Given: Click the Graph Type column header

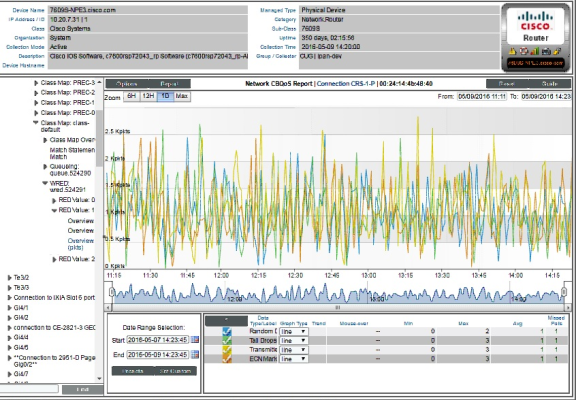Looking at the screenshot, I should 294,324.
